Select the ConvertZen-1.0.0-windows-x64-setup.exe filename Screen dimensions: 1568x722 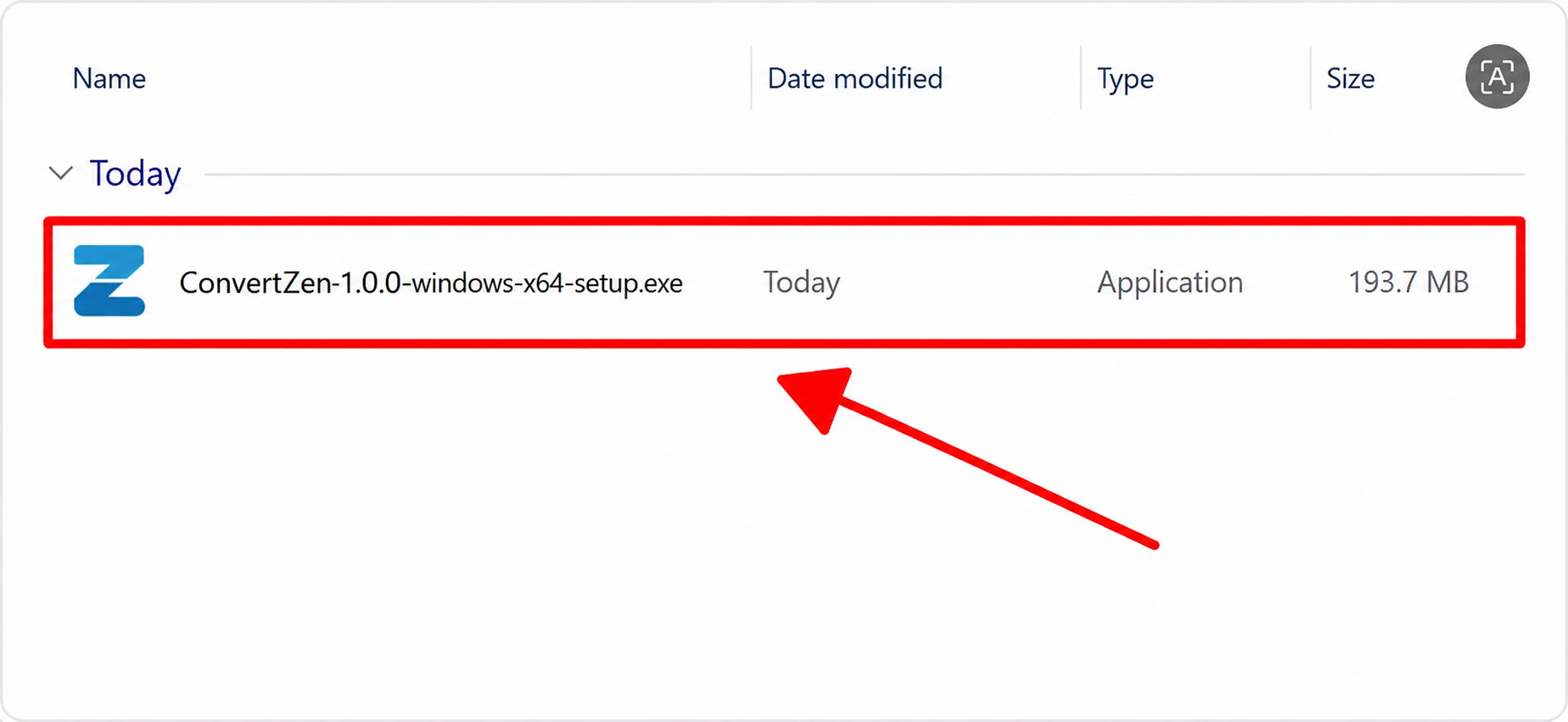pyautogui.click(x=431, y=283)
